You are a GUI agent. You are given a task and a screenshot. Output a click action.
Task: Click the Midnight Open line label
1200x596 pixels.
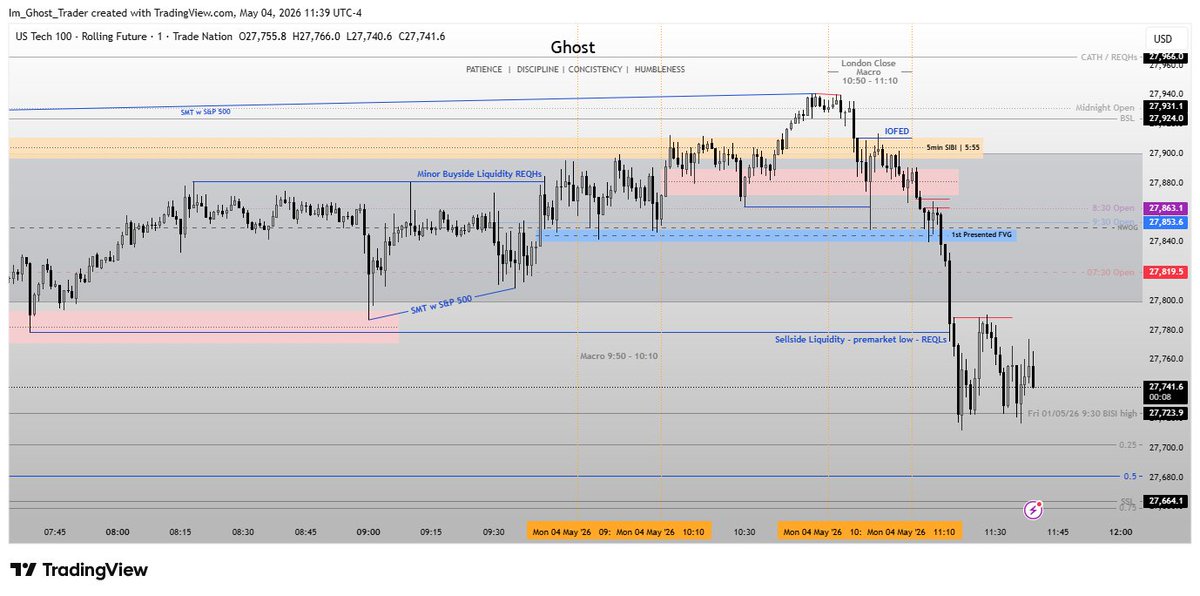pyautogui.click(x=1106, y=106)
